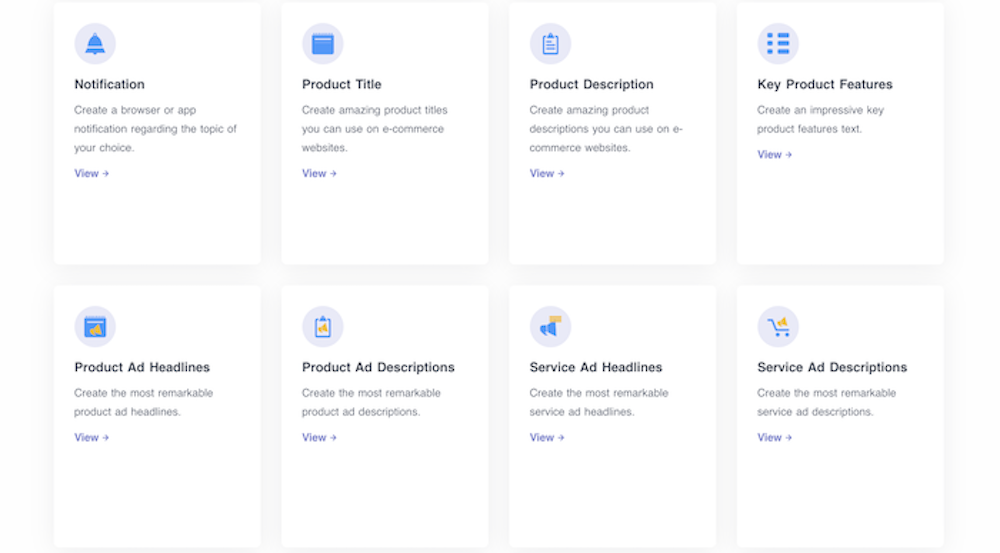Click View under Product Ad Headlines

pyautogui.click(x=91, y=437)
